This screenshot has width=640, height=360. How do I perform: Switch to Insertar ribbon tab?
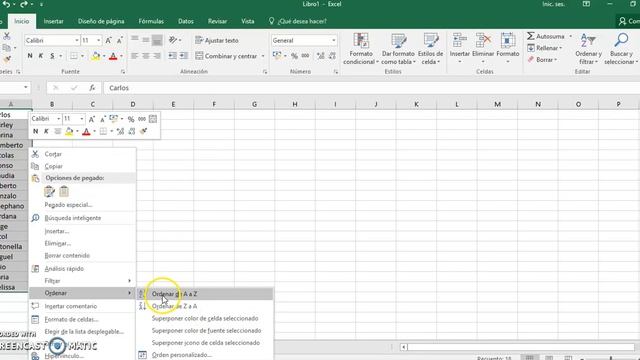[x=53, y=21]
